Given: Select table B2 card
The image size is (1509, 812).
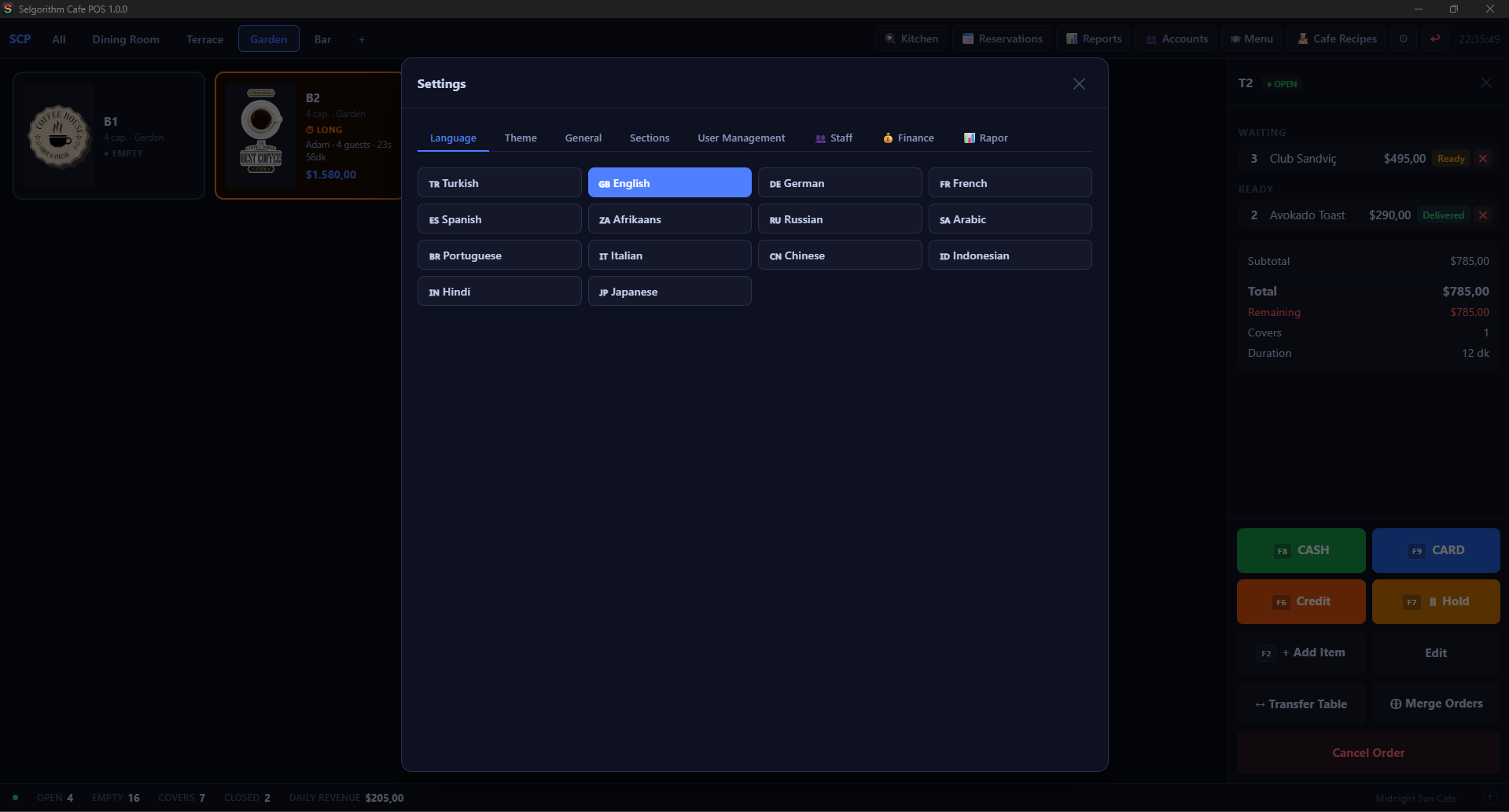Looking at the screenshot, I should coord(309,135).
